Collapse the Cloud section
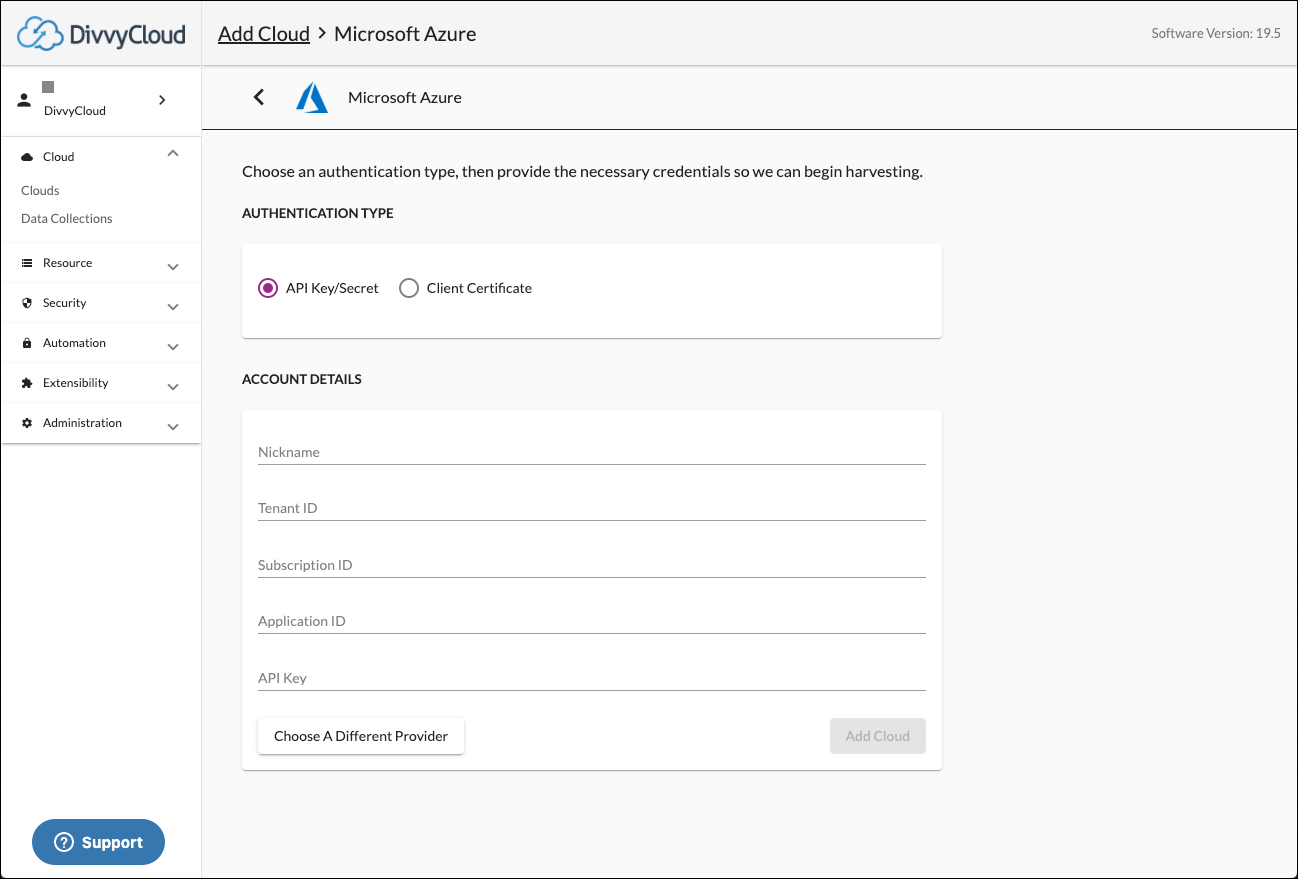The height and width of the screenshot is (879, 1298). [x=173, y=154]
